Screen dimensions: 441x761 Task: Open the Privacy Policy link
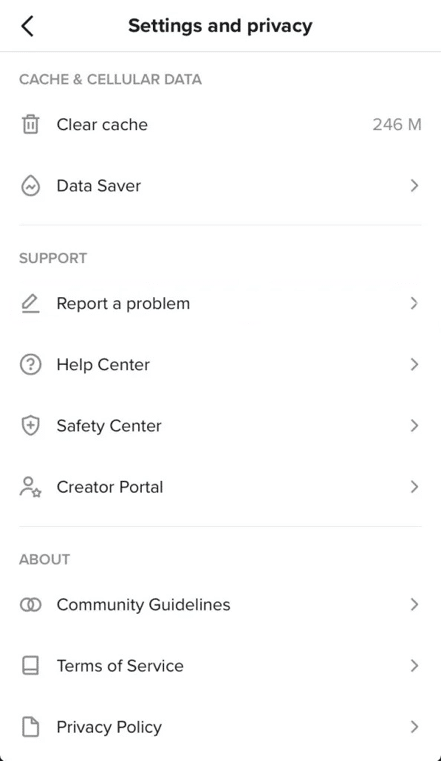pos(220,727)
